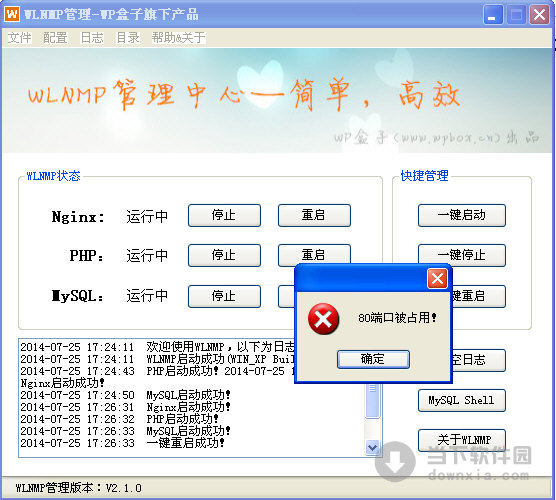This screenshot has height=500, width=556.
Task: Click the partially hidden 一键重启 button
Action: pyautogui.click(x=479, y=296)
